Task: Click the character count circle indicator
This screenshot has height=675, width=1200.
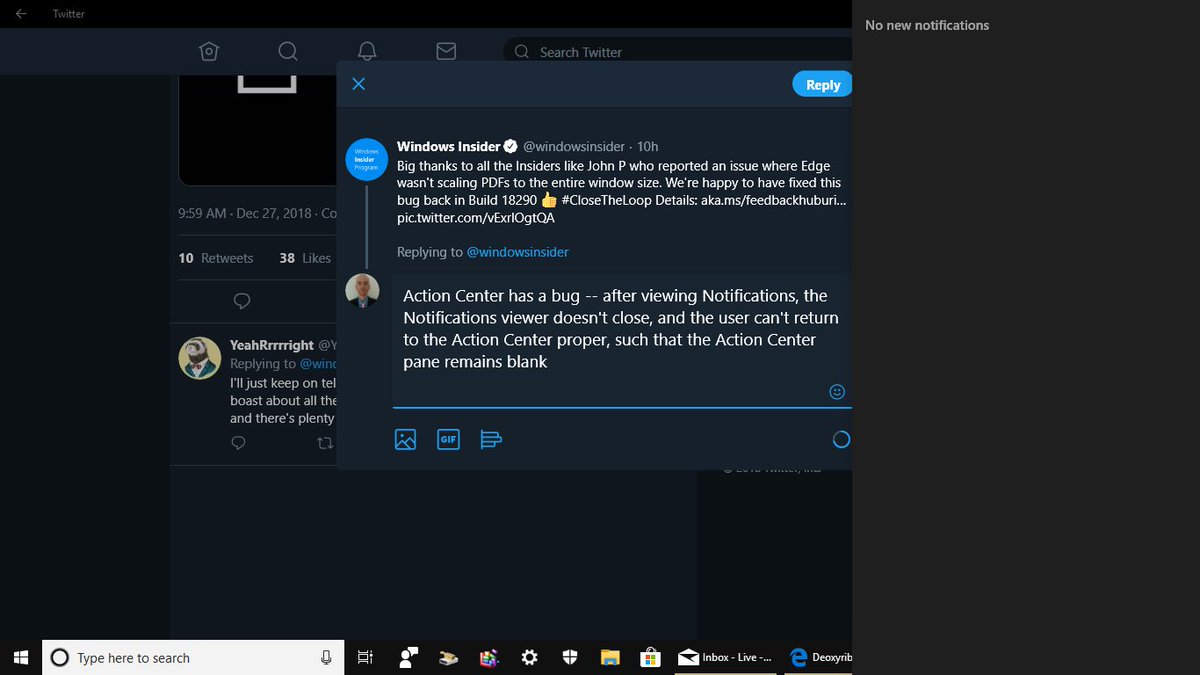Action: pos(841,439)
